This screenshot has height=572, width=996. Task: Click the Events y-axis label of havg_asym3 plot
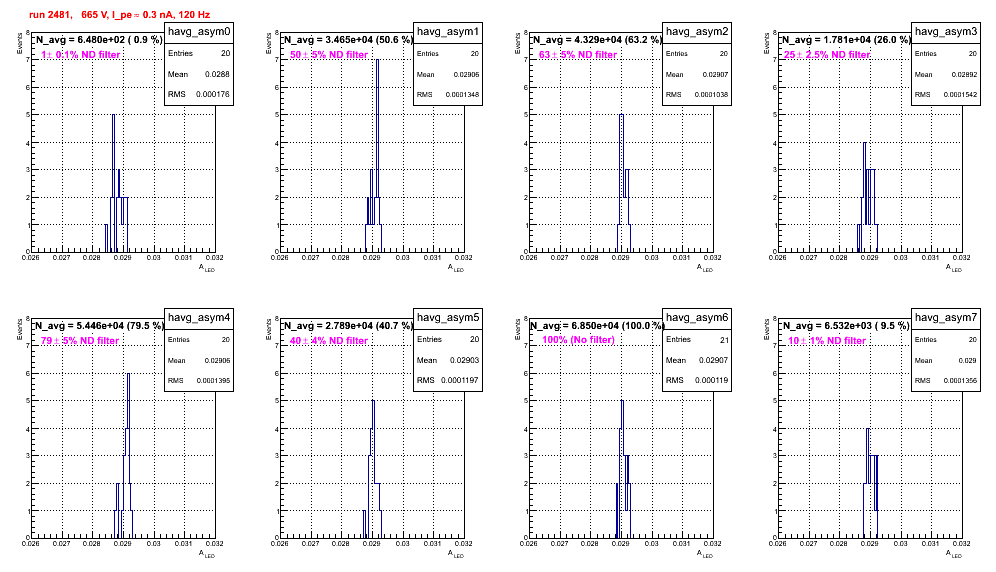pos(767,43)
